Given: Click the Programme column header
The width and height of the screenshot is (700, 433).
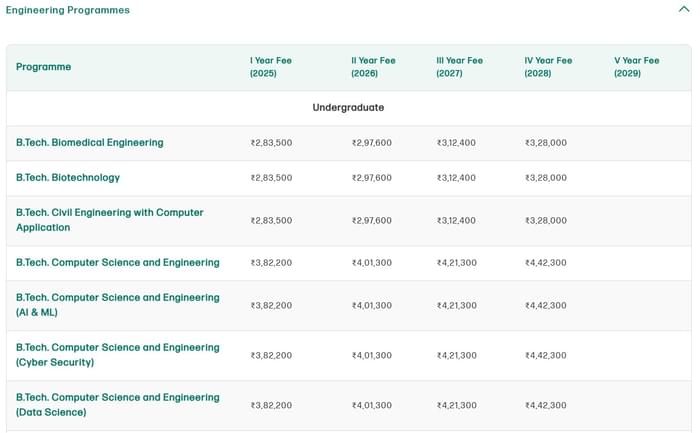Looking at the screenshot, I should click(44, 67).
